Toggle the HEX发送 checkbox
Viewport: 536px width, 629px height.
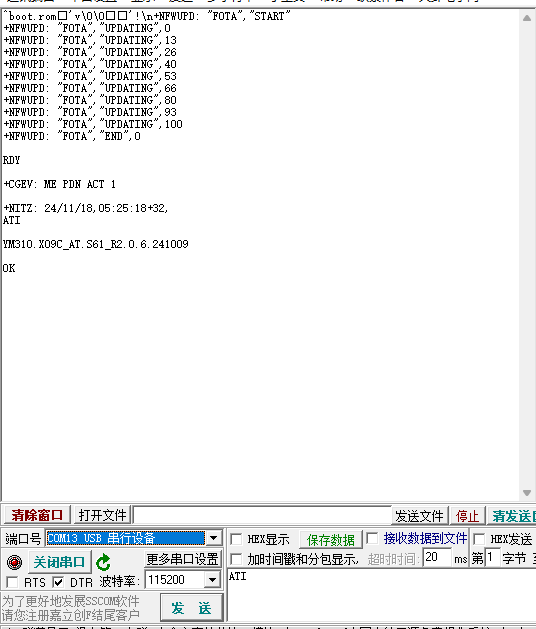[479, 539]
